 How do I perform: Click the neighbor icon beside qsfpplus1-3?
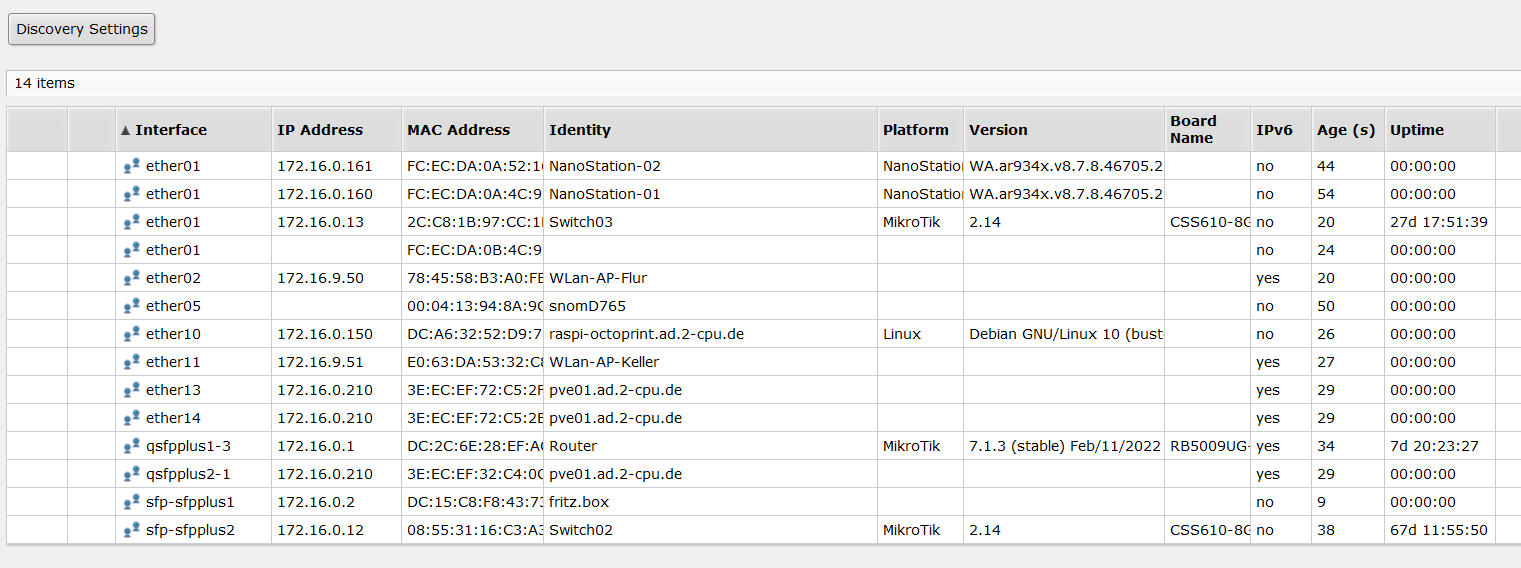(131, 446)
